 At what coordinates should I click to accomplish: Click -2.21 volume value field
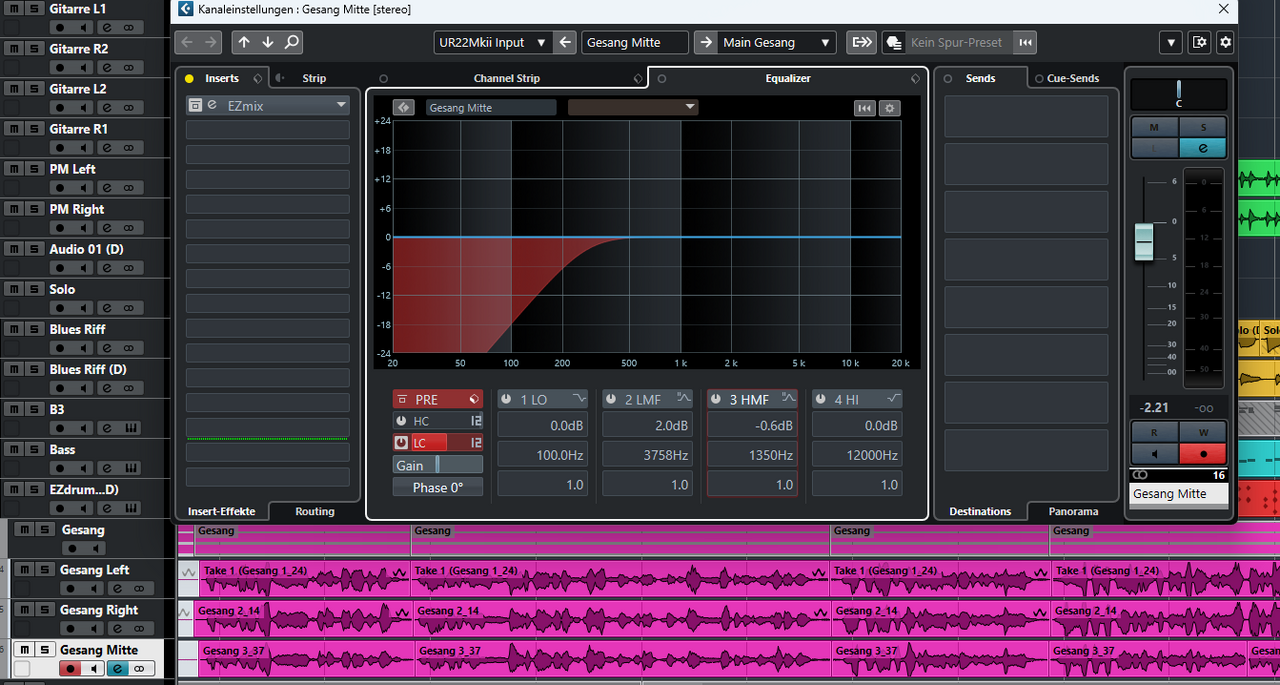(x=1155, y=408)
